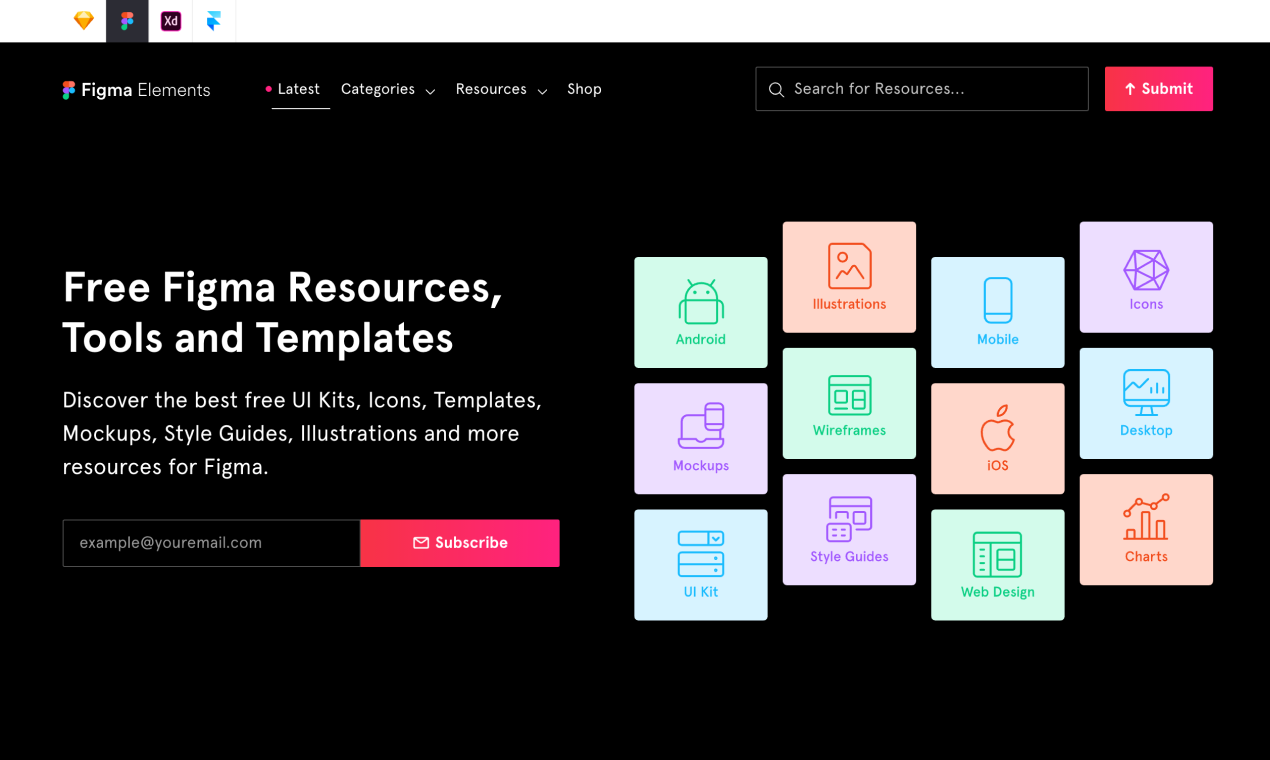Image resolution: width=1270 pixels, height=760 pixels.
Task: Click the email address input field
Action: pyautogui.click(x=211, y=542)
